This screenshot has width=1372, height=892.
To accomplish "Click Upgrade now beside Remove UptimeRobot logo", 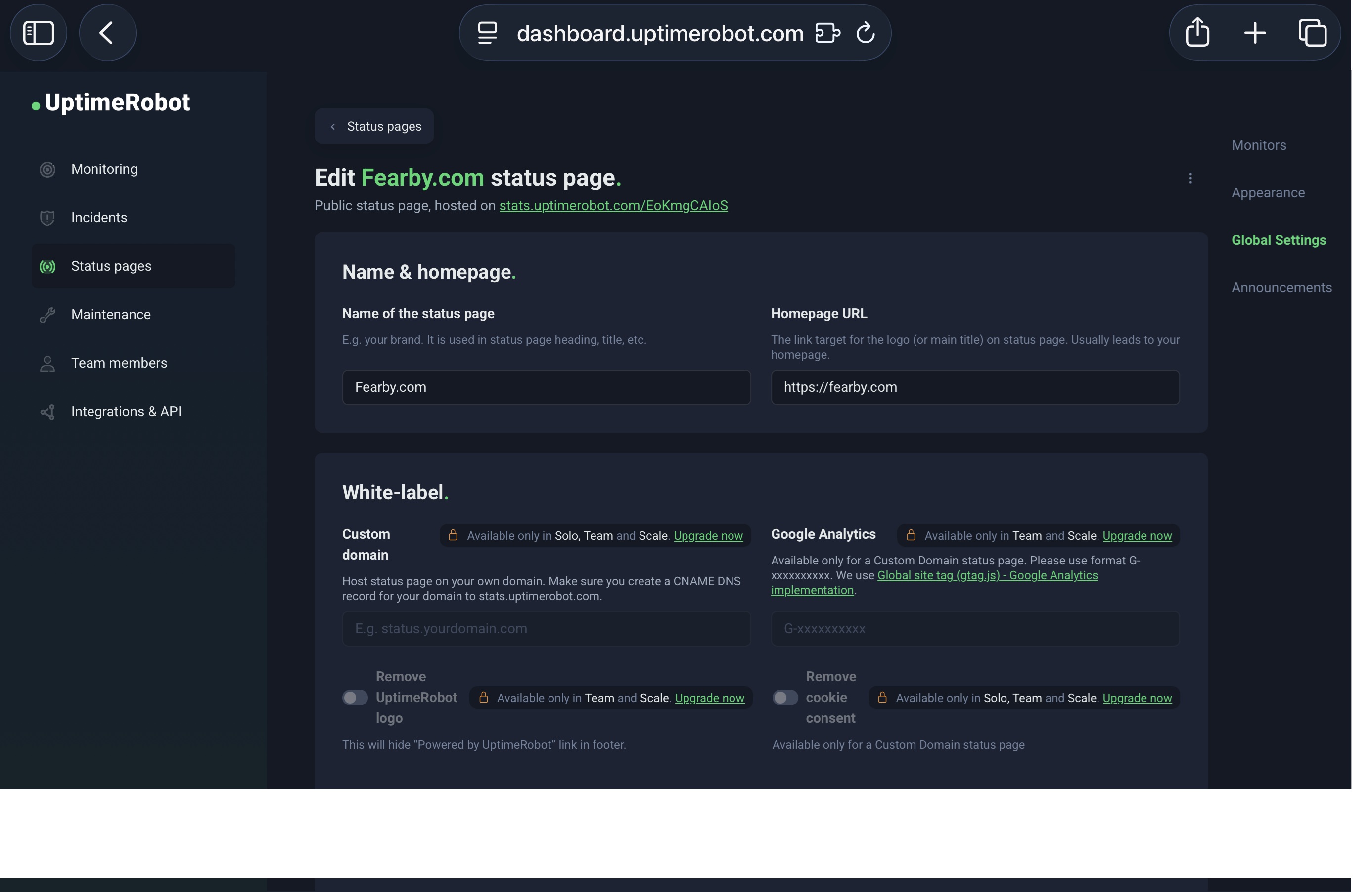I will tap(709, 698).
